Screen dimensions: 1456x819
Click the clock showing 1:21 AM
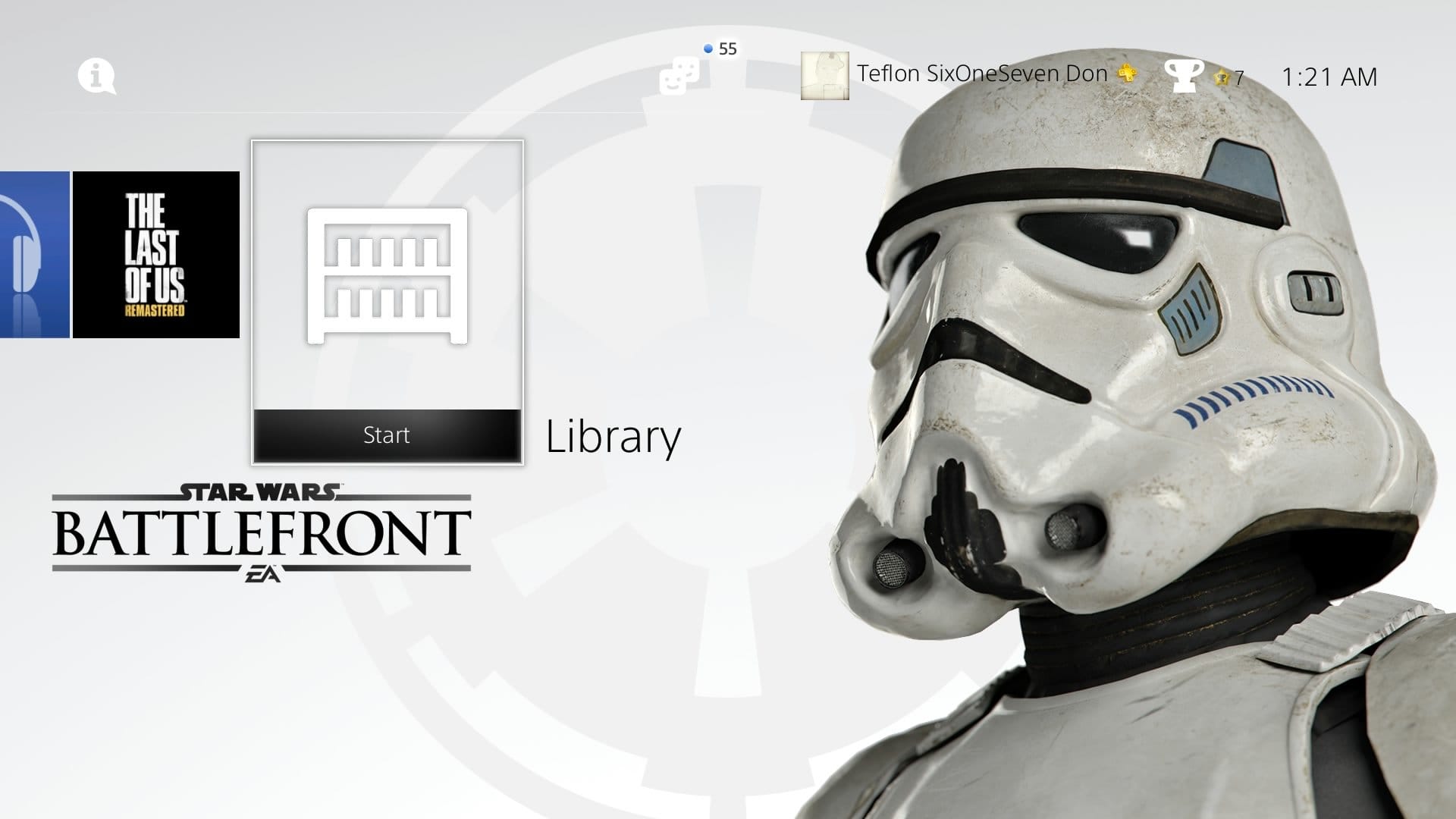point(1329,77)
